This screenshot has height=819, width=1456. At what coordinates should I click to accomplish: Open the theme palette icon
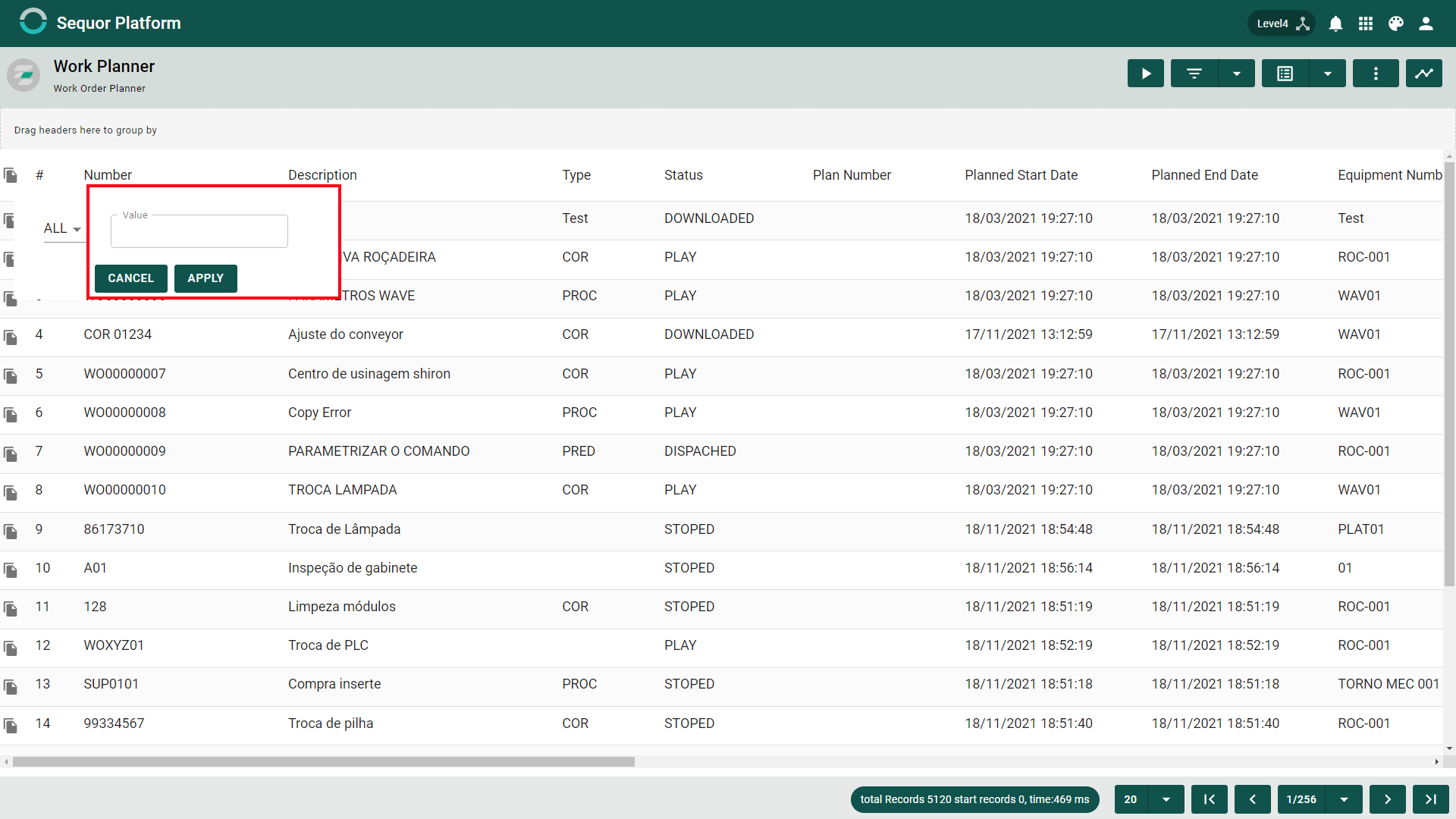pos(1396,24)
